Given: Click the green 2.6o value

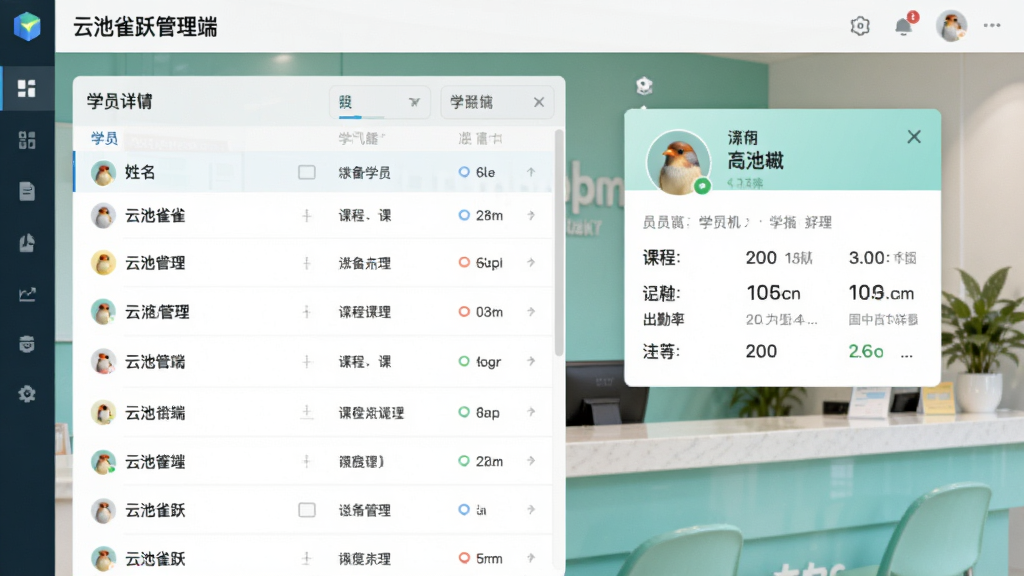Looking at the screenshot, I should click(x=865, y=351).
